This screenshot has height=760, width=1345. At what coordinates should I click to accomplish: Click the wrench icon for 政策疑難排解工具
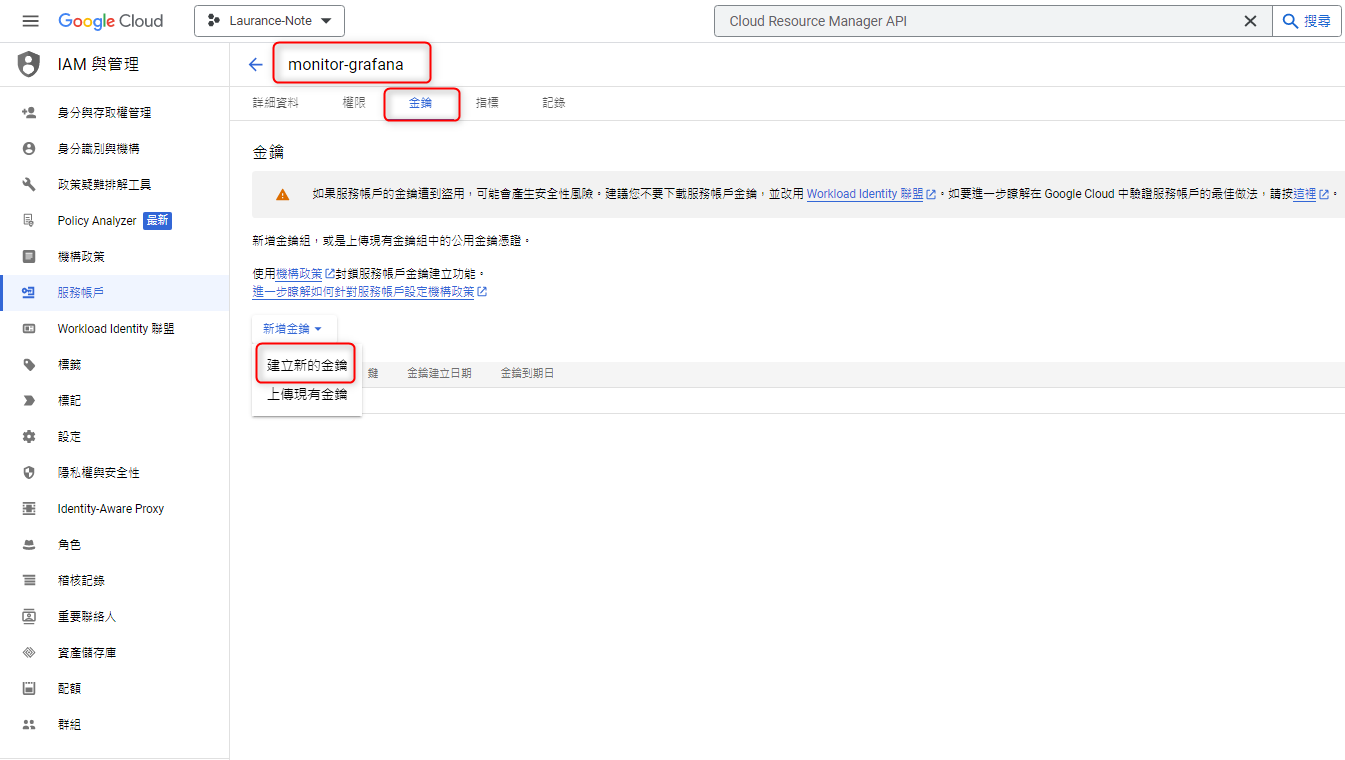click(29, 185)
